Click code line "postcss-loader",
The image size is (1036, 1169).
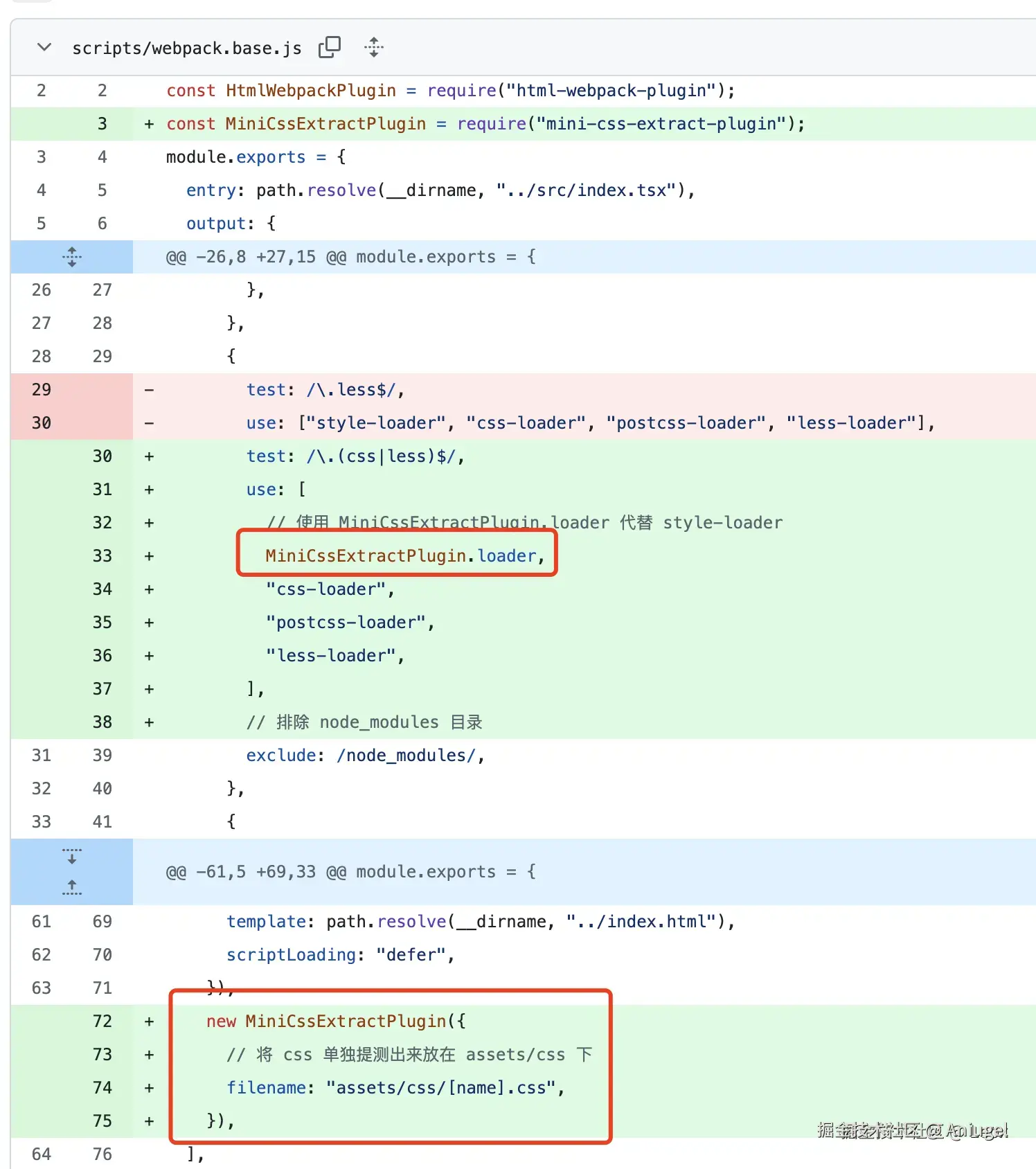pyautogui.click(x=350, y=623)
